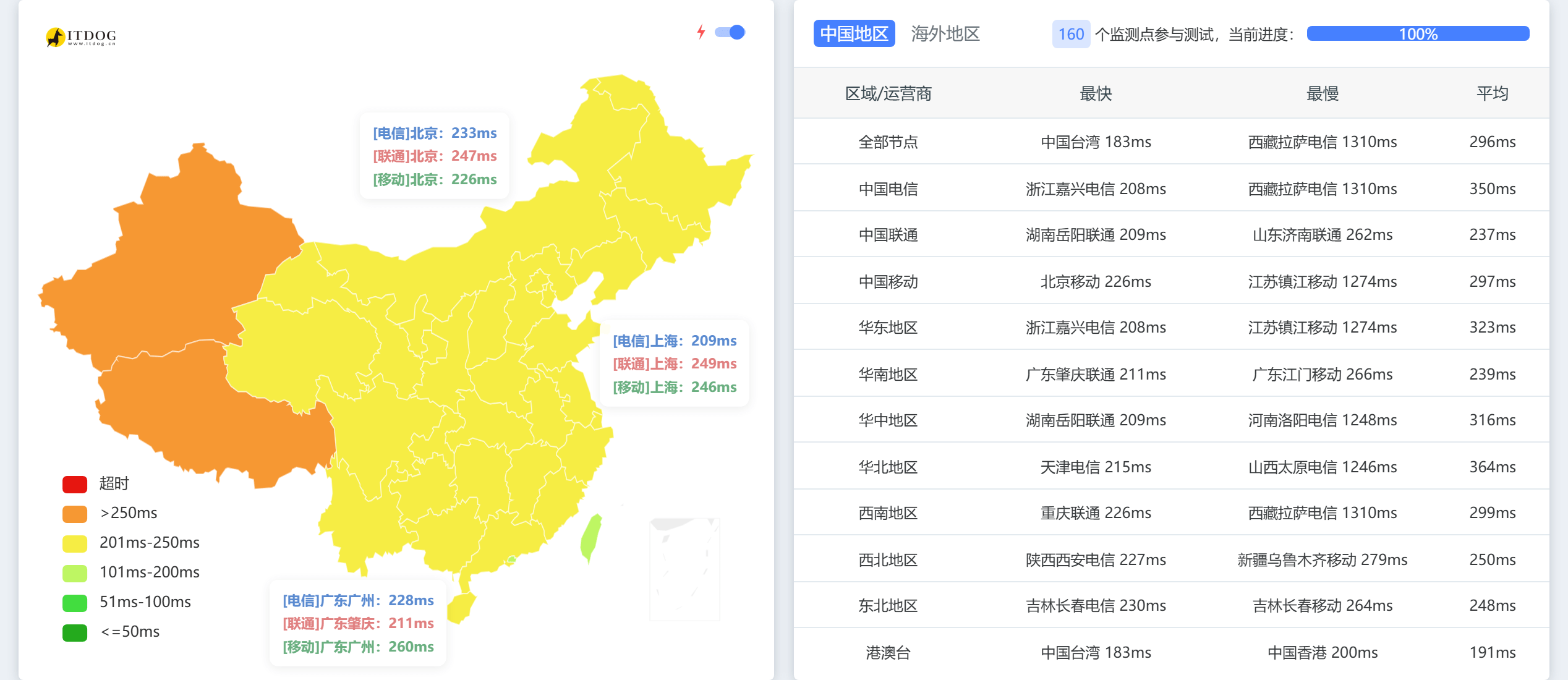Click the 最慢 column header
This screenshot has width=1568, height=680.
[x=1323, y=93]
